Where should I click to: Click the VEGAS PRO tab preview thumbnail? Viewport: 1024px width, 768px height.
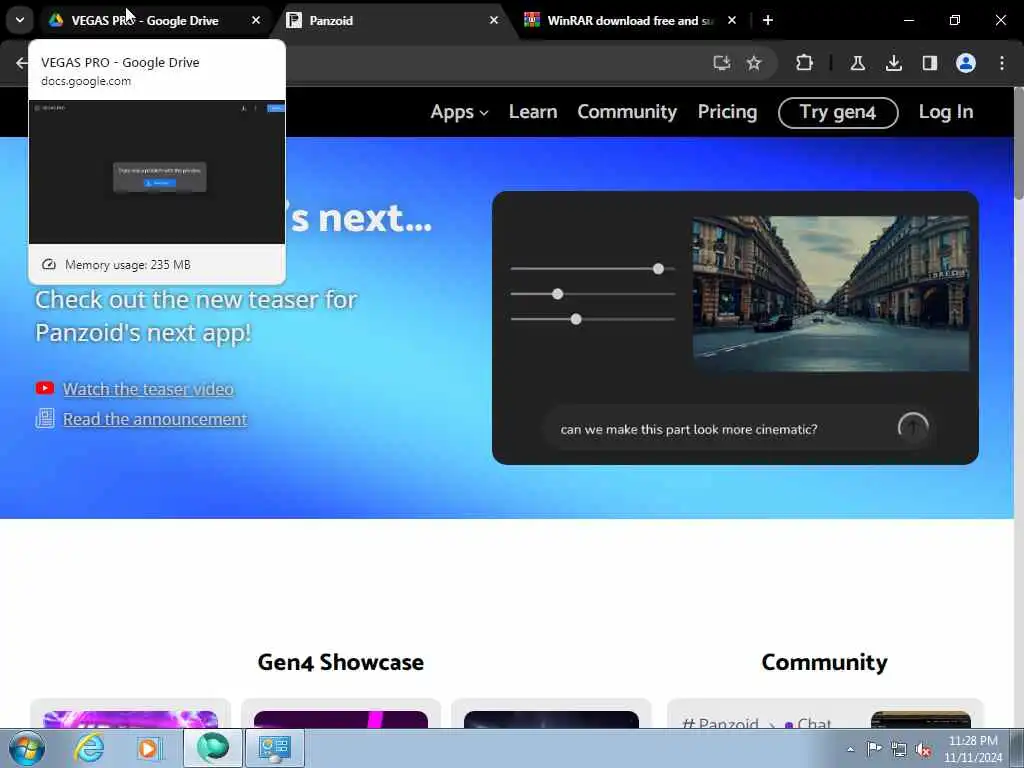[157, 172]
